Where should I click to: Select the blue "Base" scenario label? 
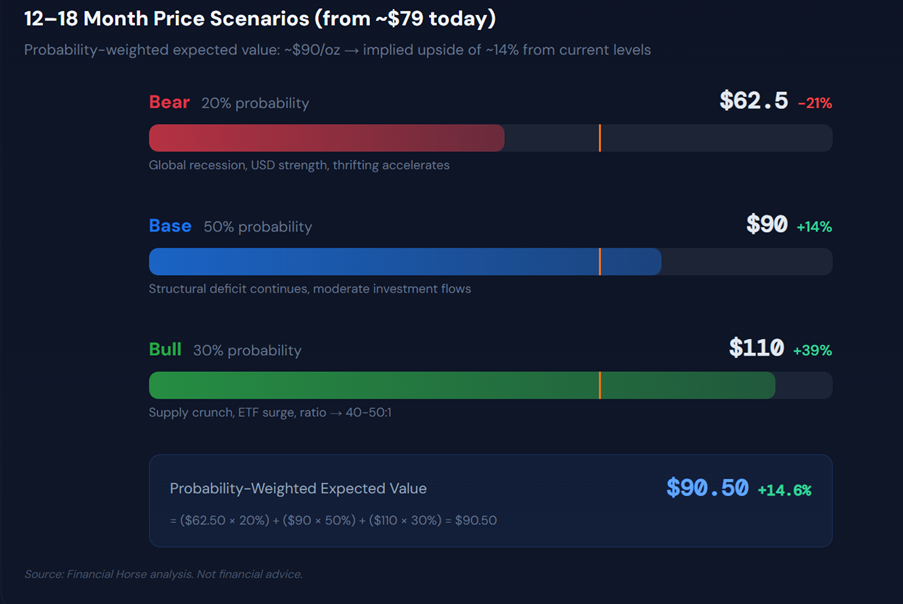[x=170, y=226]
